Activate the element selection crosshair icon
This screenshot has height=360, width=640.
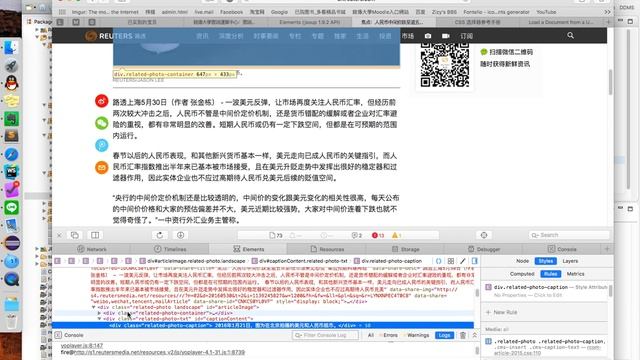[x=484, y=235]
